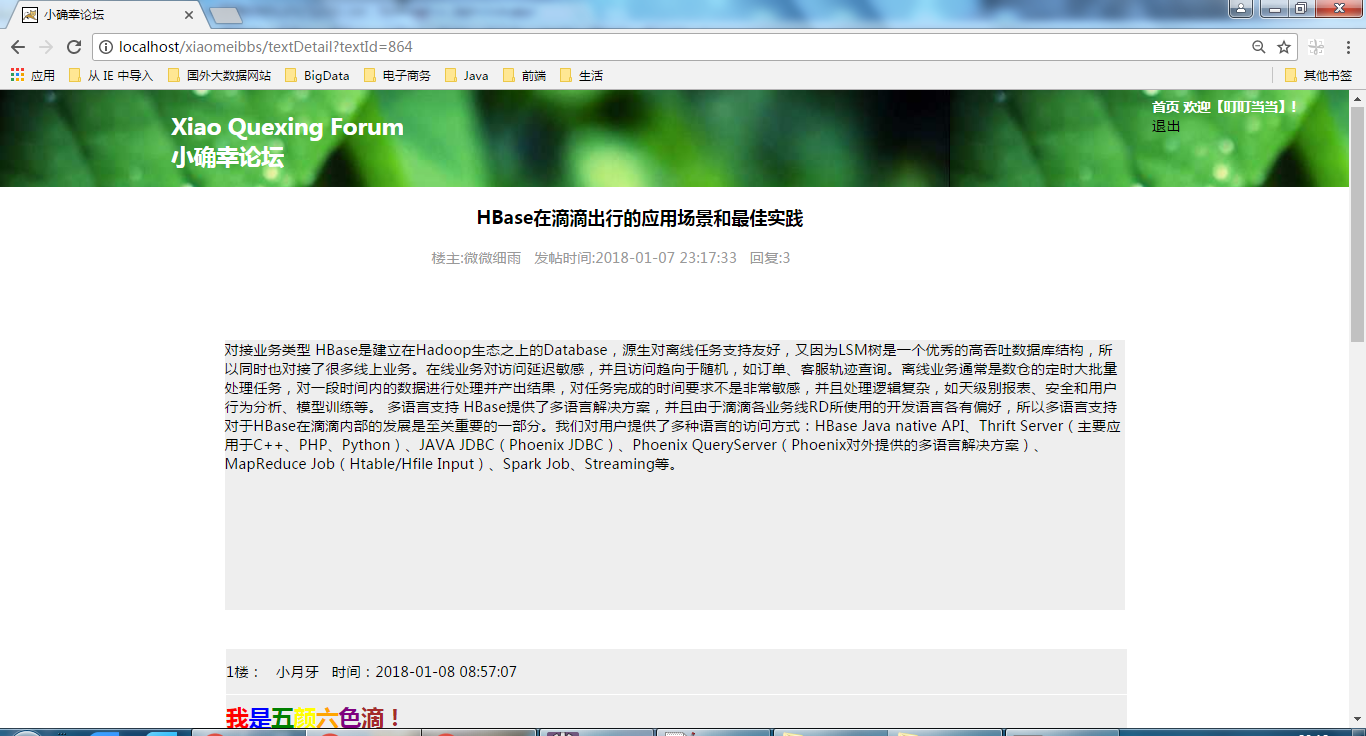Click the forward navigation arrow
This screenshot has height=736, width=1366.
click(x=46, y=47)
